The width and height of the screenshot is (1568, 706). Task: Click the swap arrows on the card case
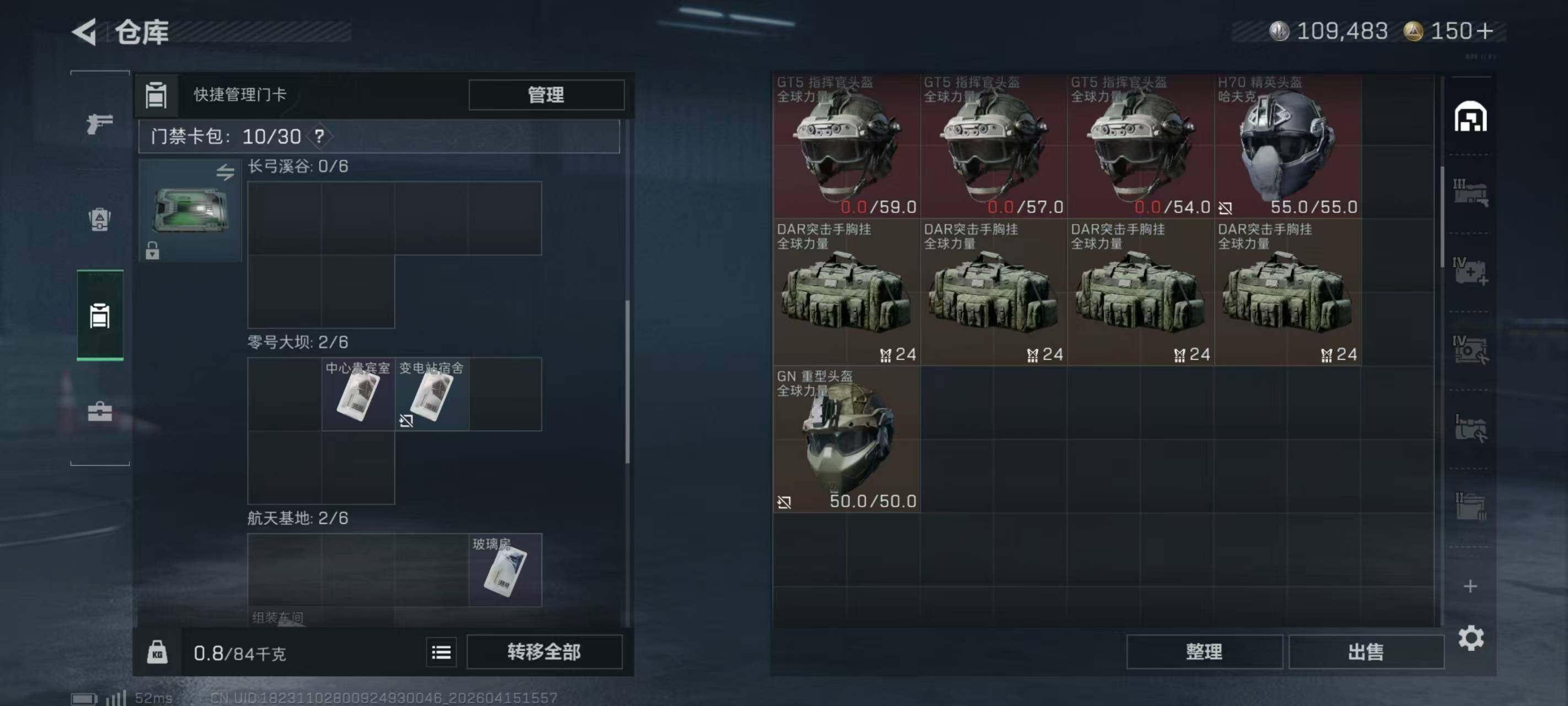225,173
